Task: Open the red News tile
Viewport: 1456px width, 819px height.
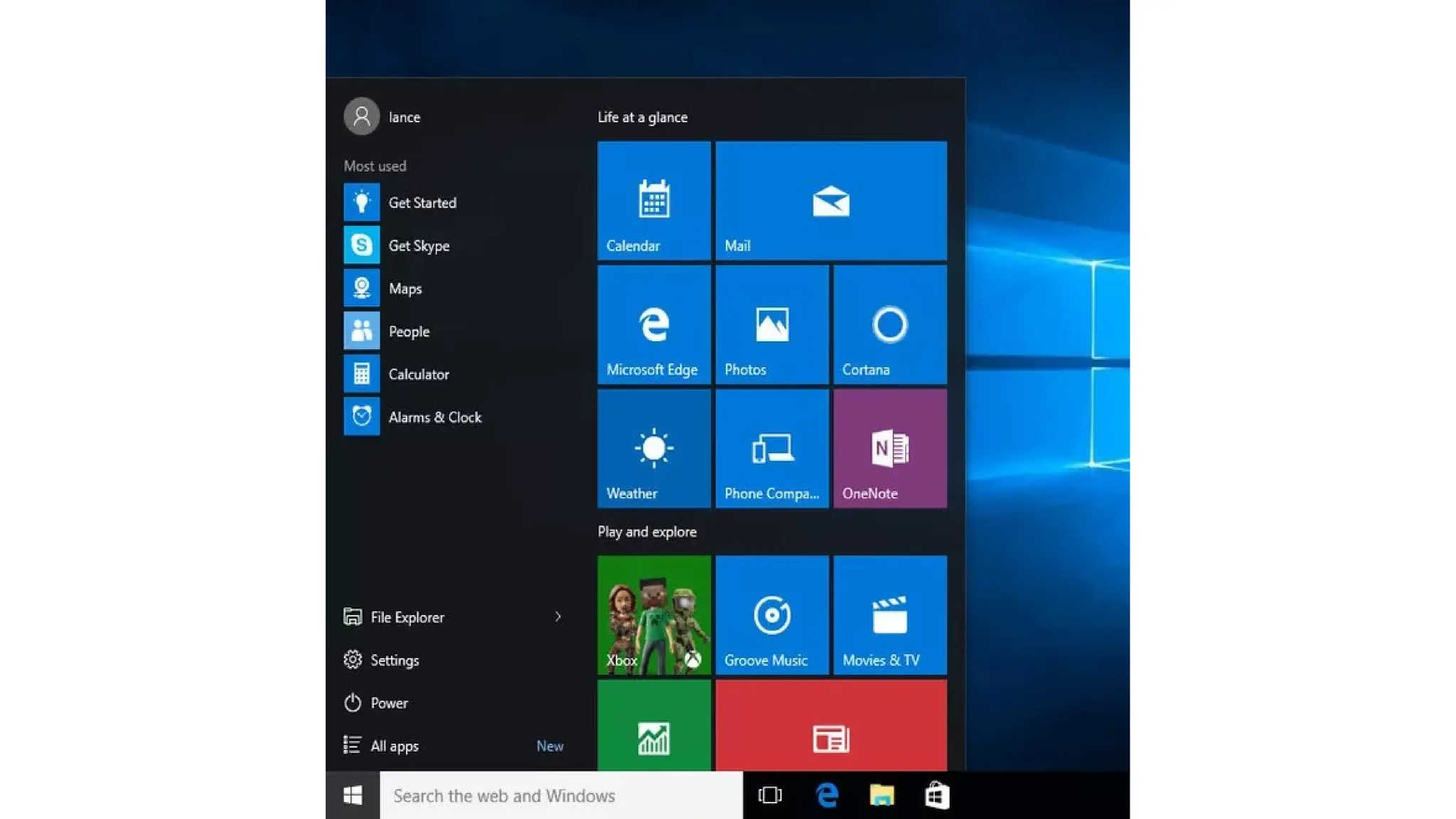Action: tap(830, 726)
